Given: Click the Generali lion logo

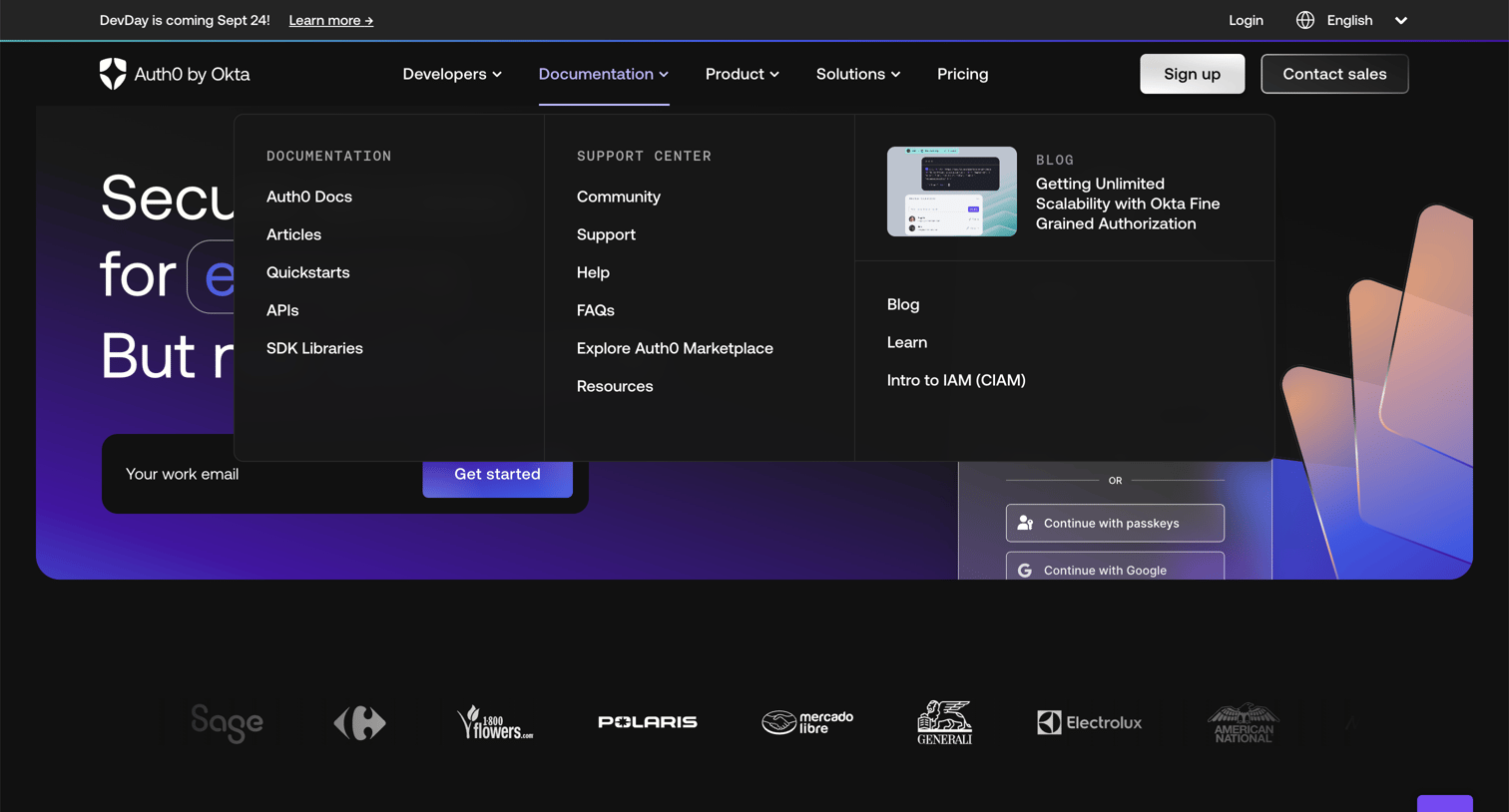Looking at the screenshot, I should coord(944,722).
